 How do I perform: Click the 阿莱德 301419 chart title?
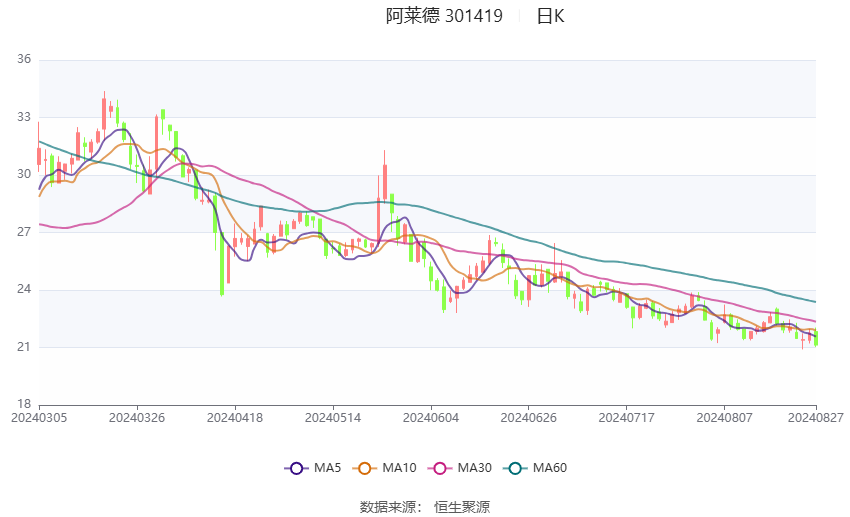[x=444, y=16]
